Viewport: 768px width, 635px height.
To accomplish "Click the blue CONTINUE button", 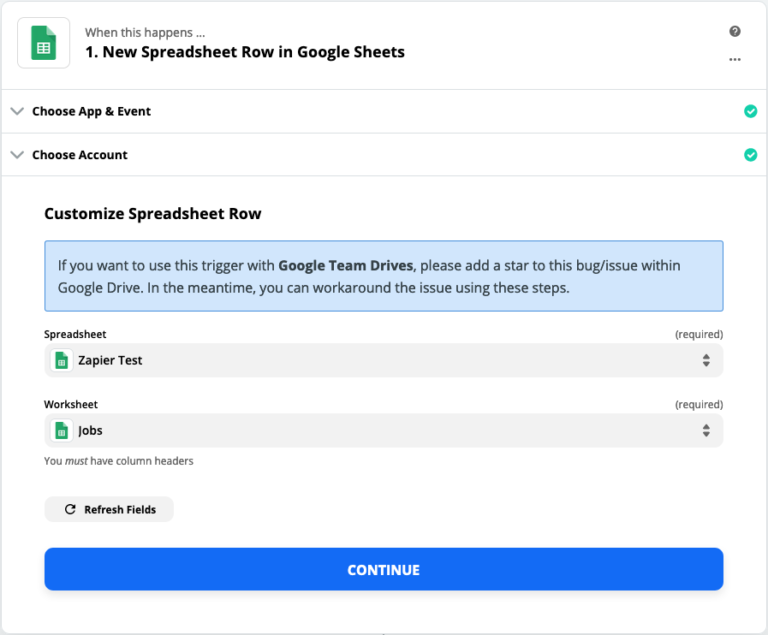I will pos(384,569).
